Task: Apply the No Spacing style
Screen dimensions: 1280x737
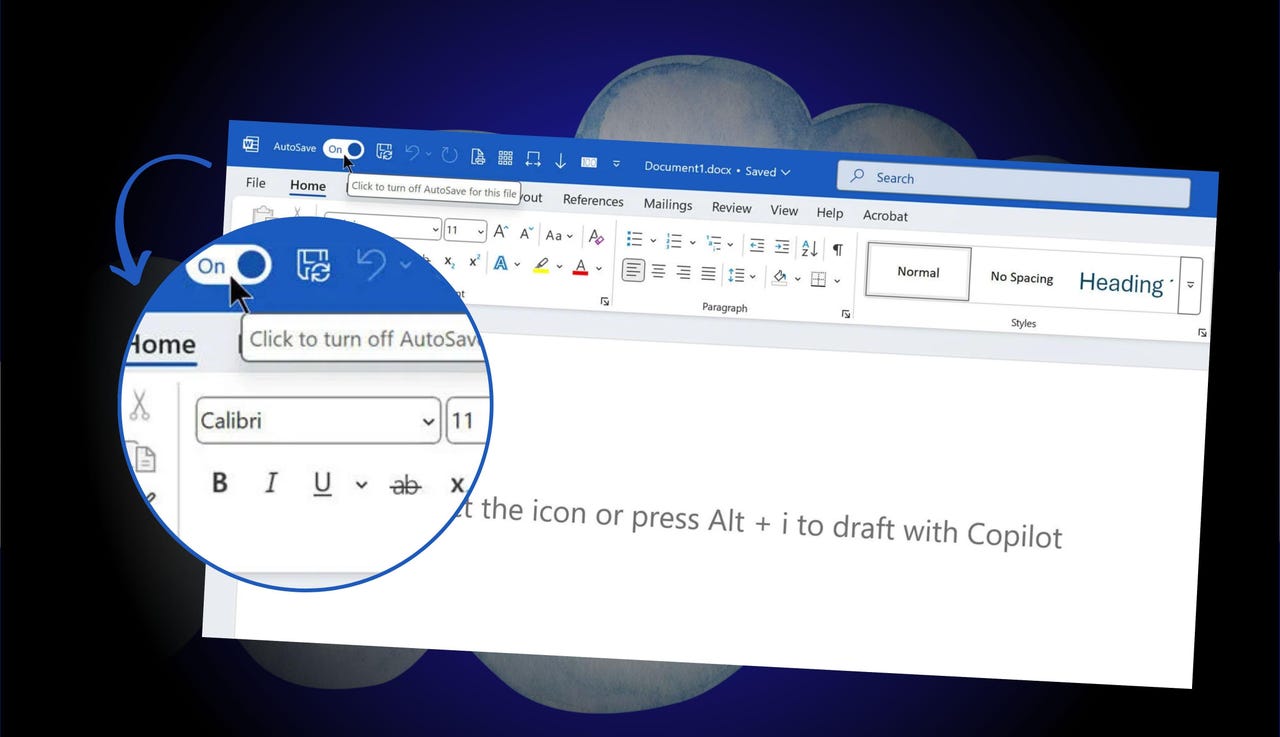Action: point(1022,277)
